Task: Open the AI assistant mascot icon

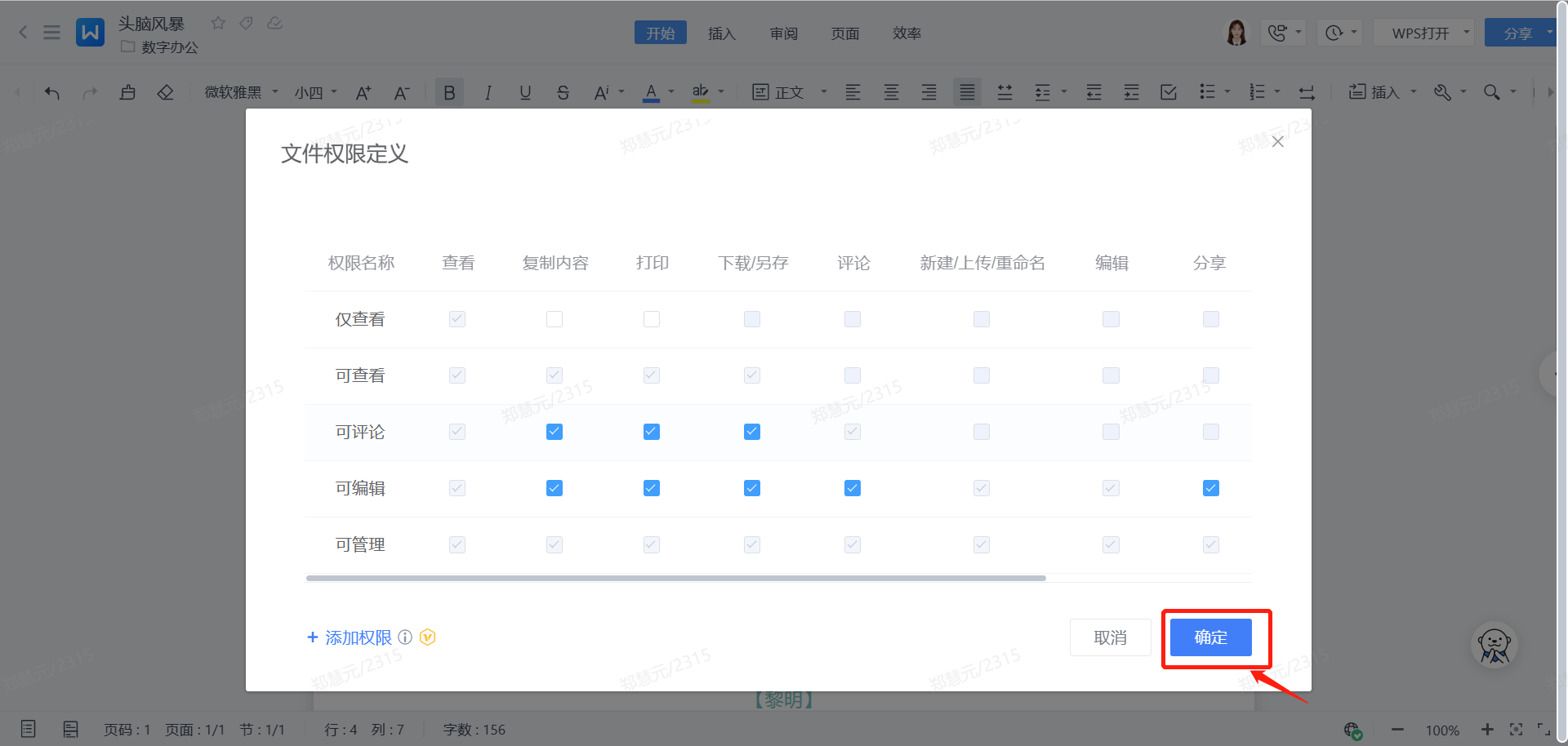Action: click(x=1494, y=646)
